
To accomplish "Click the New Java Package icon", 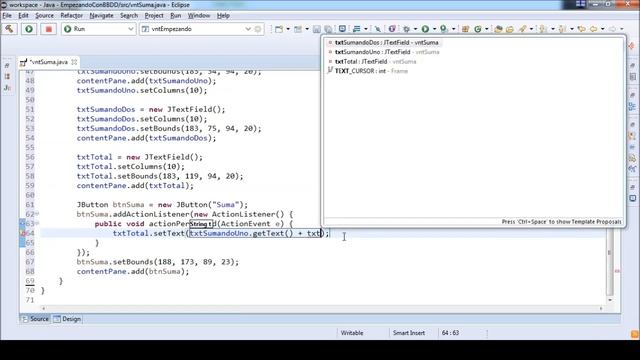I will 465,29.
